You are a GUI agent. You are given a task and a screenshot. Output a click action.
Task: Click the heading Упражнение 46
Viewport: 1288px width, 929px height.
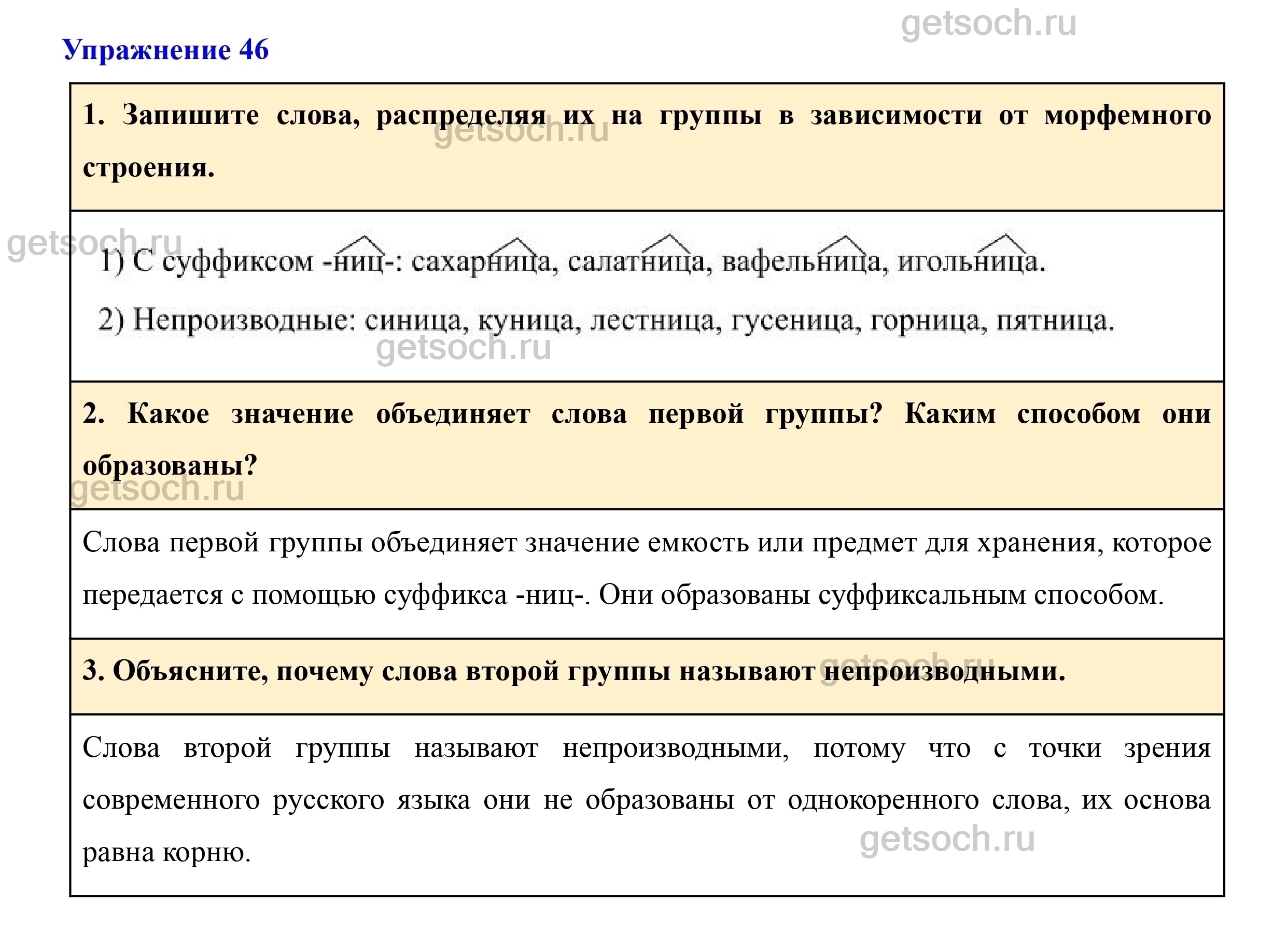coord(165,50)
